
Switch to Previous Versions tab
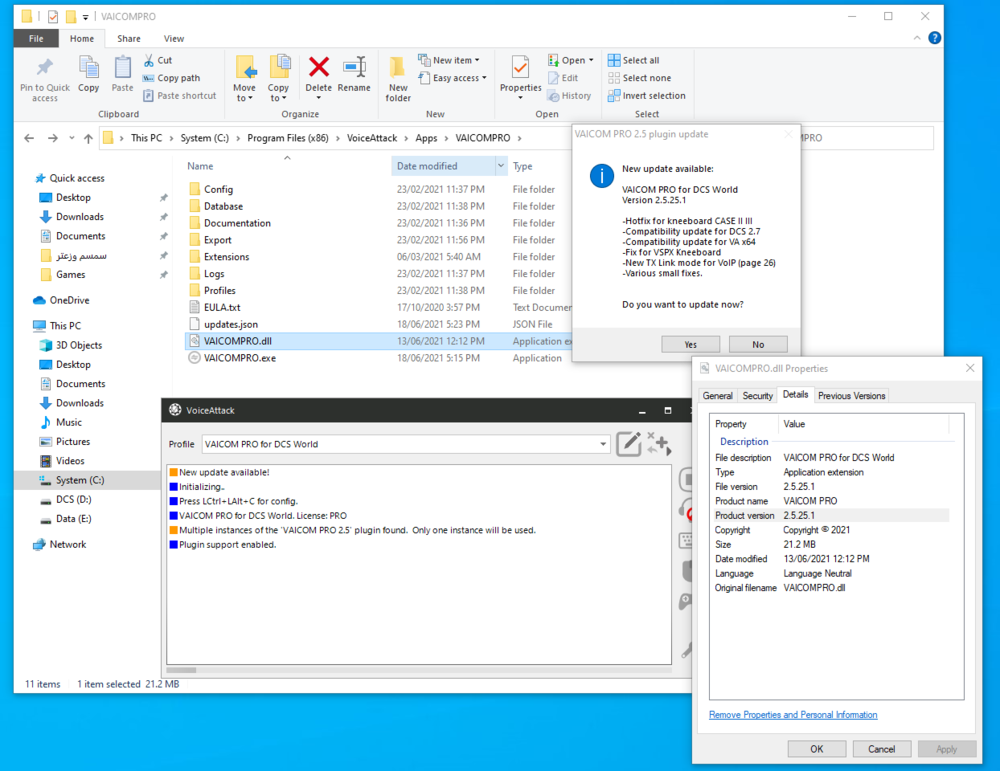(851, 395)
